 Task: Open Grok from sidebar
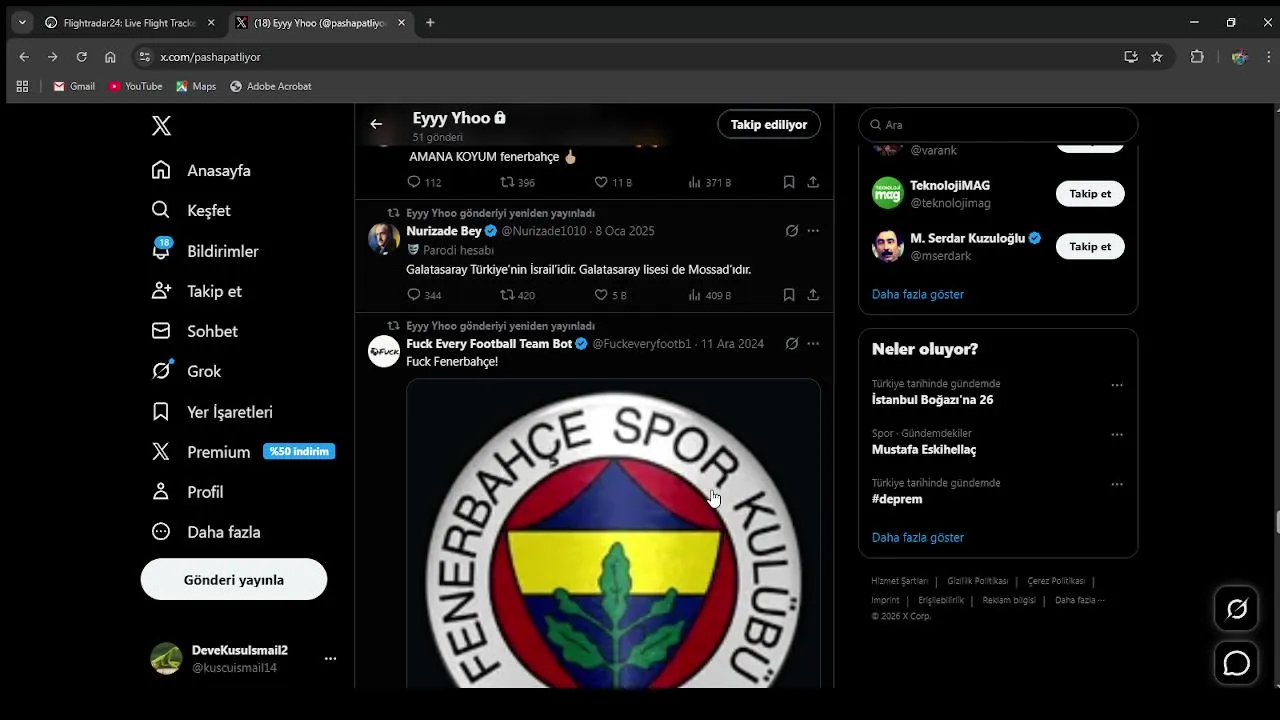[186, 371]
